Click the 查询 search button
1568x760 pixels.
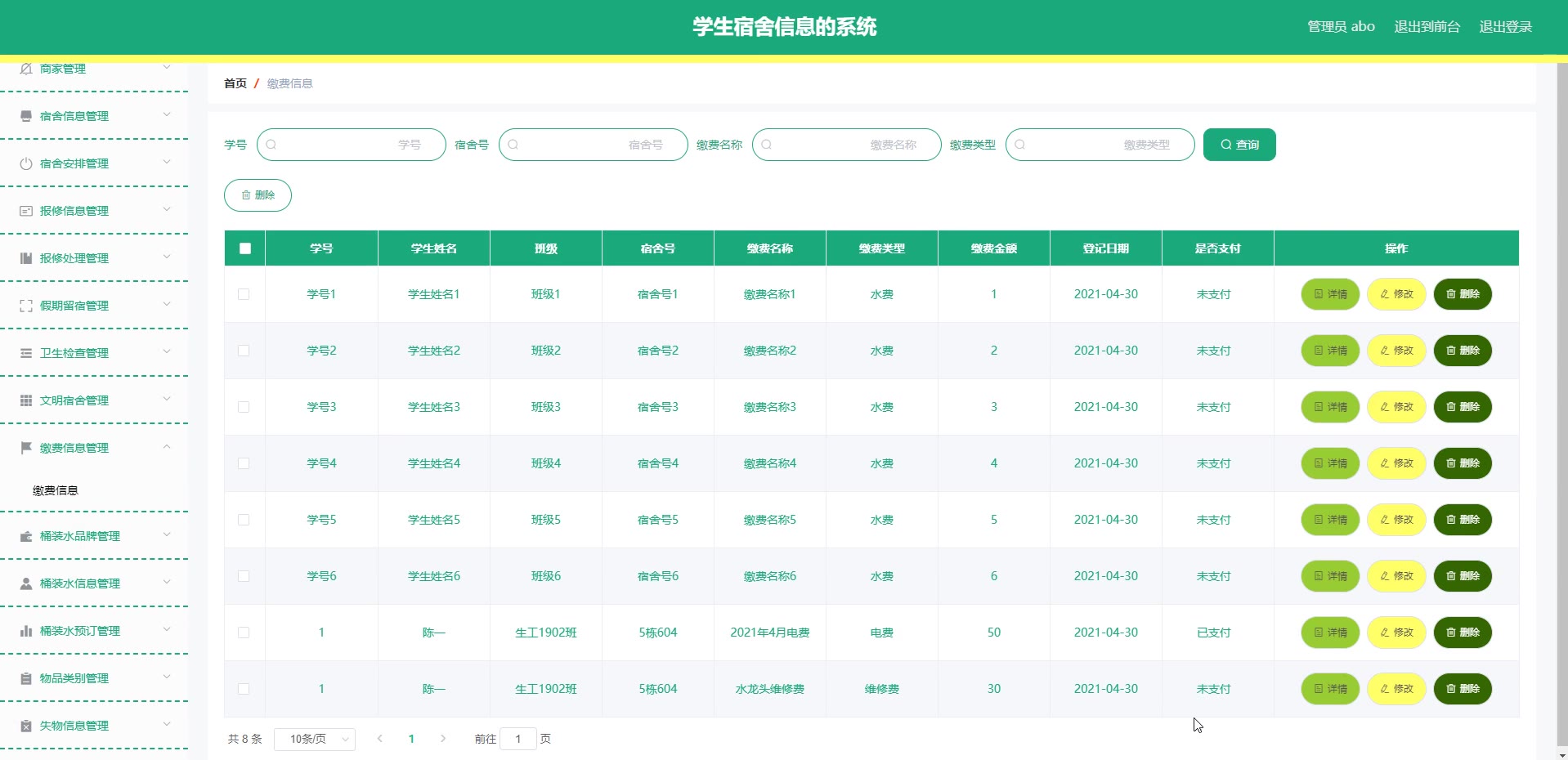[1239, 145]
